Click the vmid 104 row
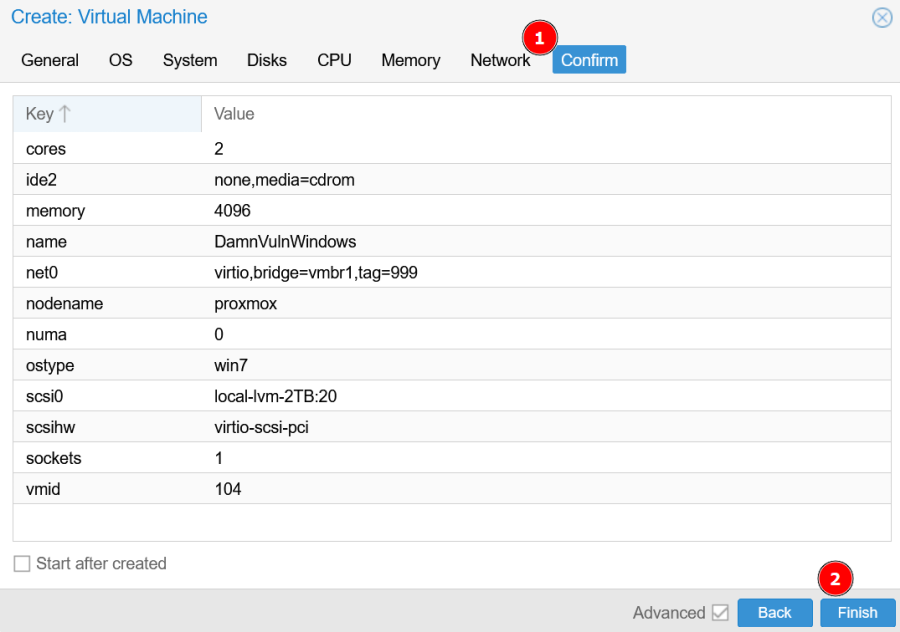The width and height of the screenshot is (900, 632). pyautogui.click(x=450, y=489)
